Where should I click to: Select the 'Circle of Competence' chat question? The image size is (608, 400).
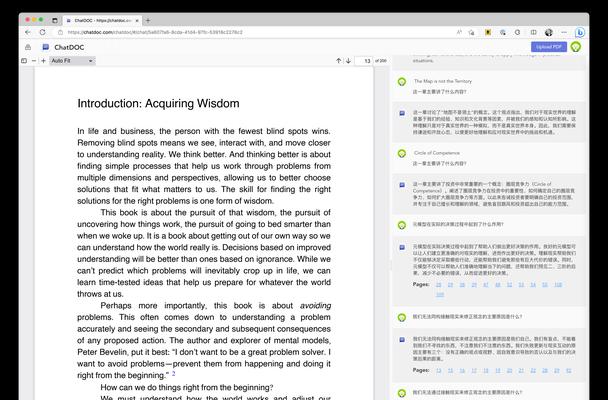437,153
